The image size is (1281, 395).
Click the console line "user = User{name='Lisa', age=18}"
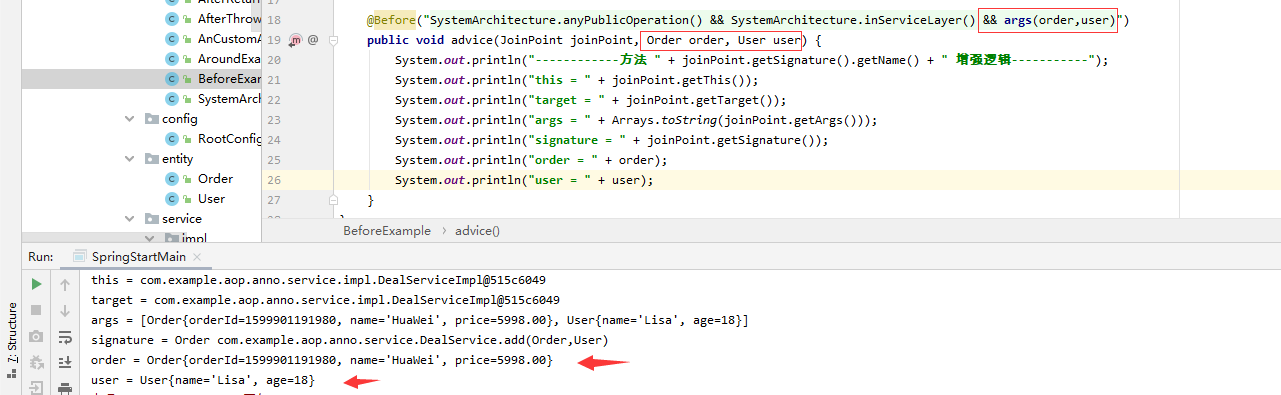pos(203,380)
